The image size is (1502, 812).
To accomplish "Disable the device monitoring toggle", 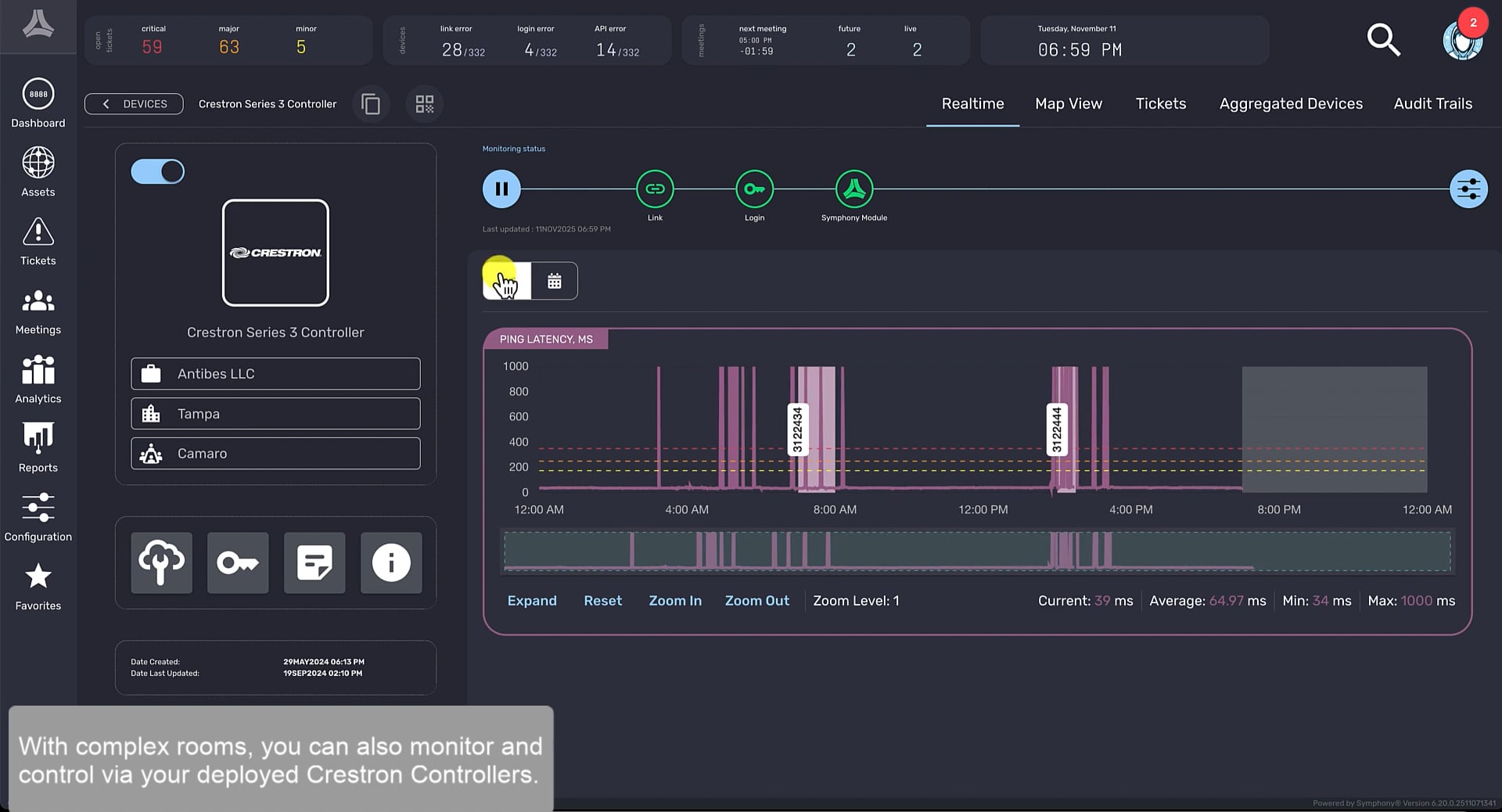I will [x=157, y=171].
